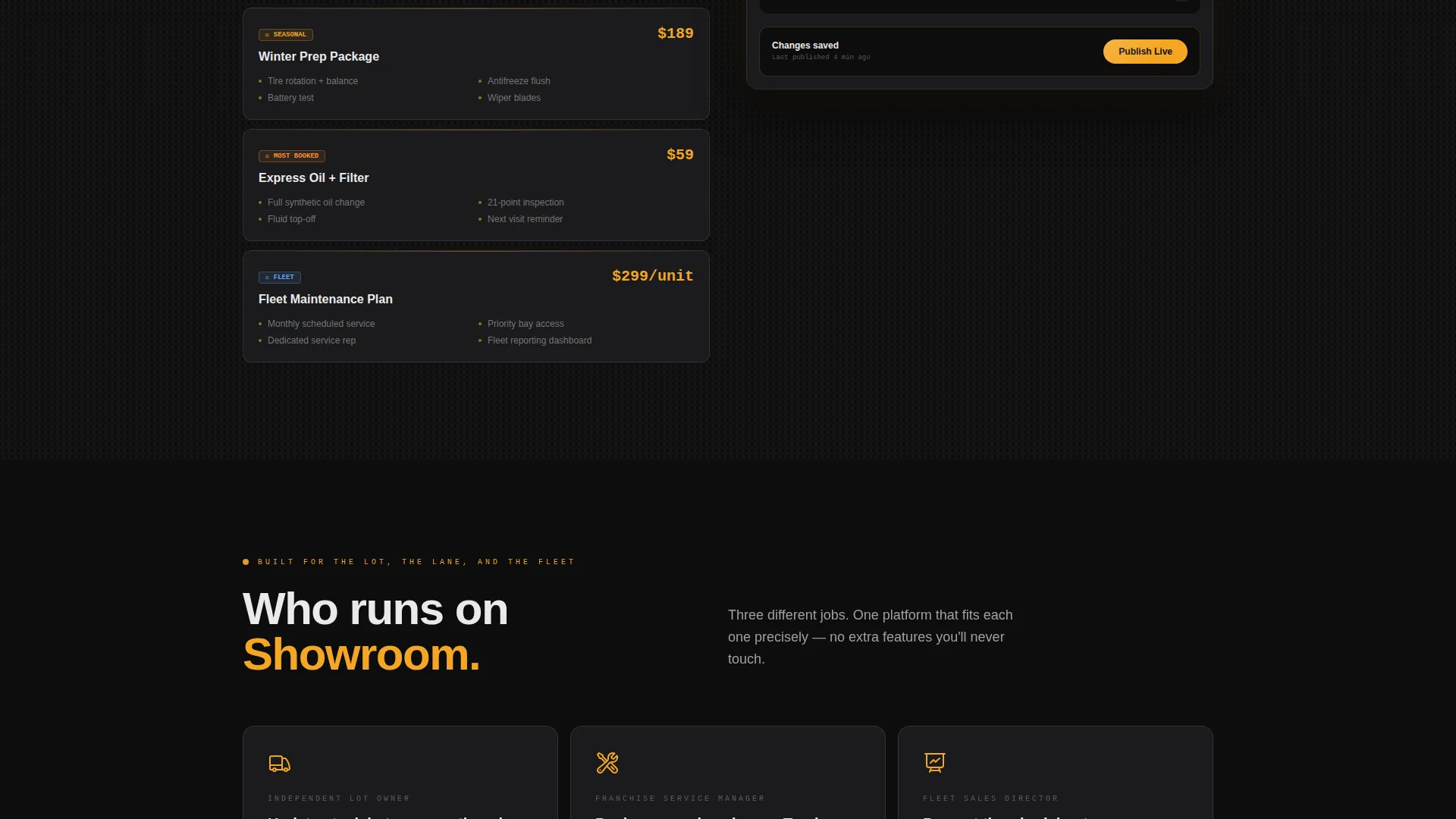This screenshot has width=1456, height=819.
Task: Click the 'Changes saved' status text
Action: [x=805, y=45]
